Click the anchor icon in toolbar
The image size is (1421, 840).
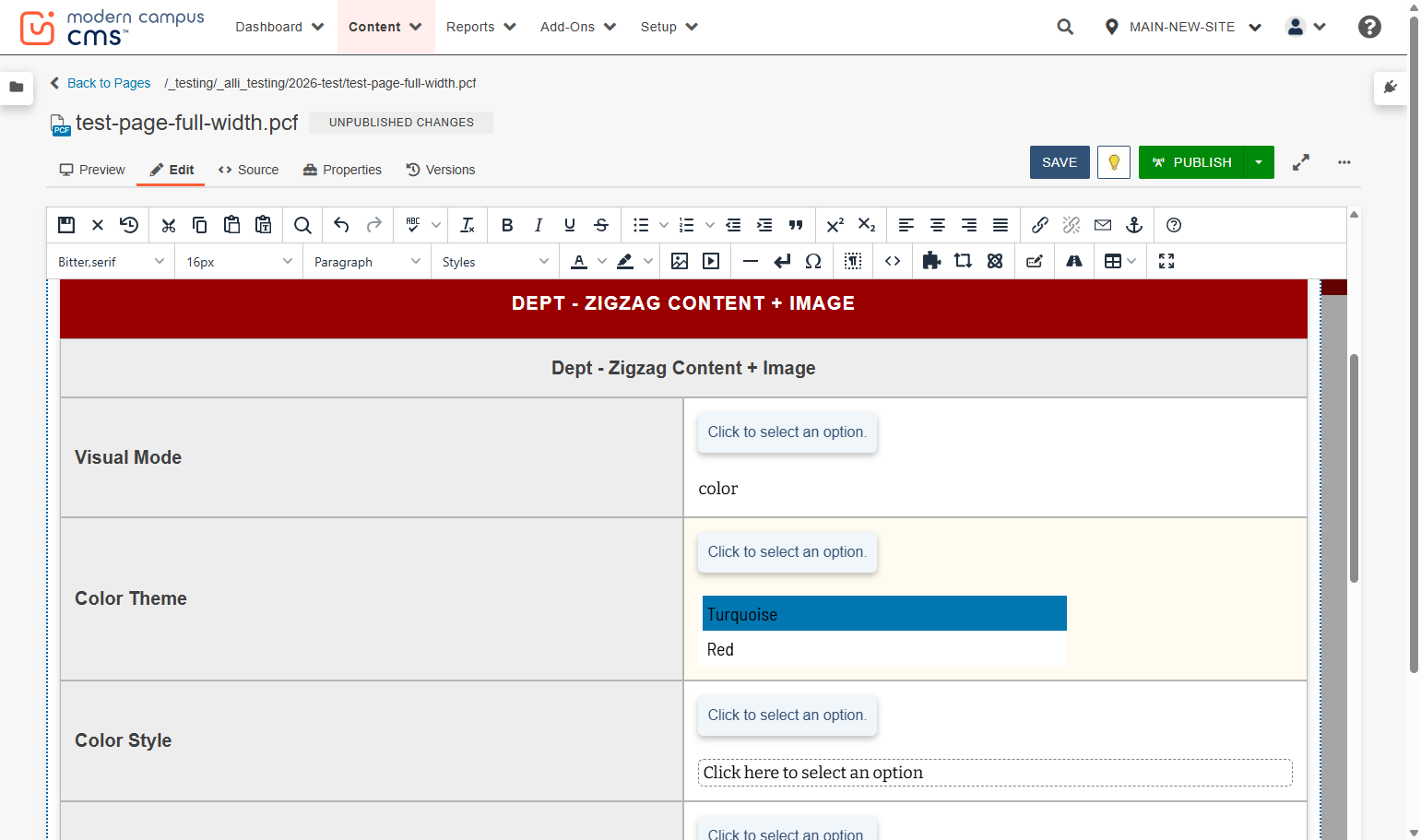[x=1134, y=225]
